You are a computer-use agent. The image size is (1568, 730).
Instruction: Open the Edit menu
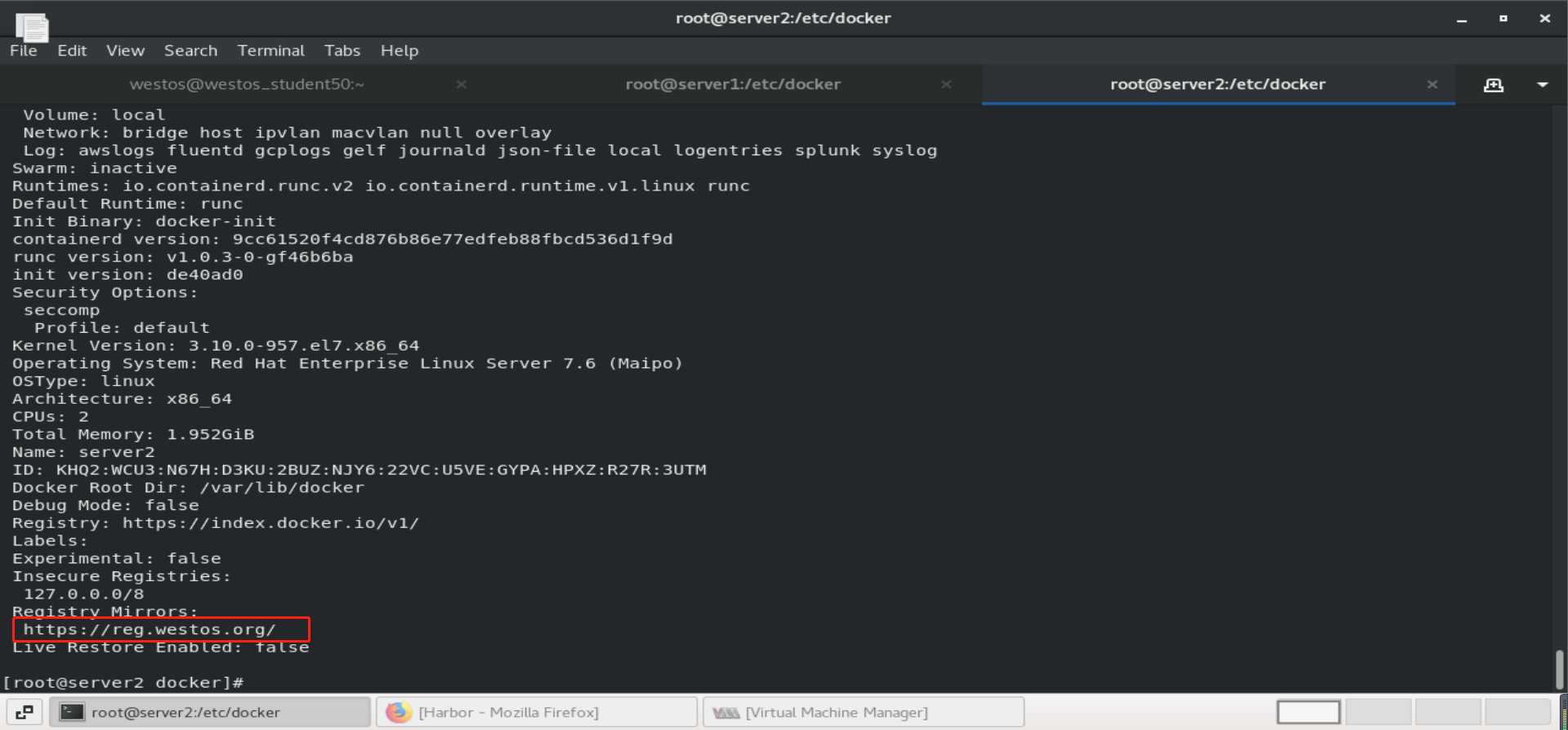pos(72,51)
